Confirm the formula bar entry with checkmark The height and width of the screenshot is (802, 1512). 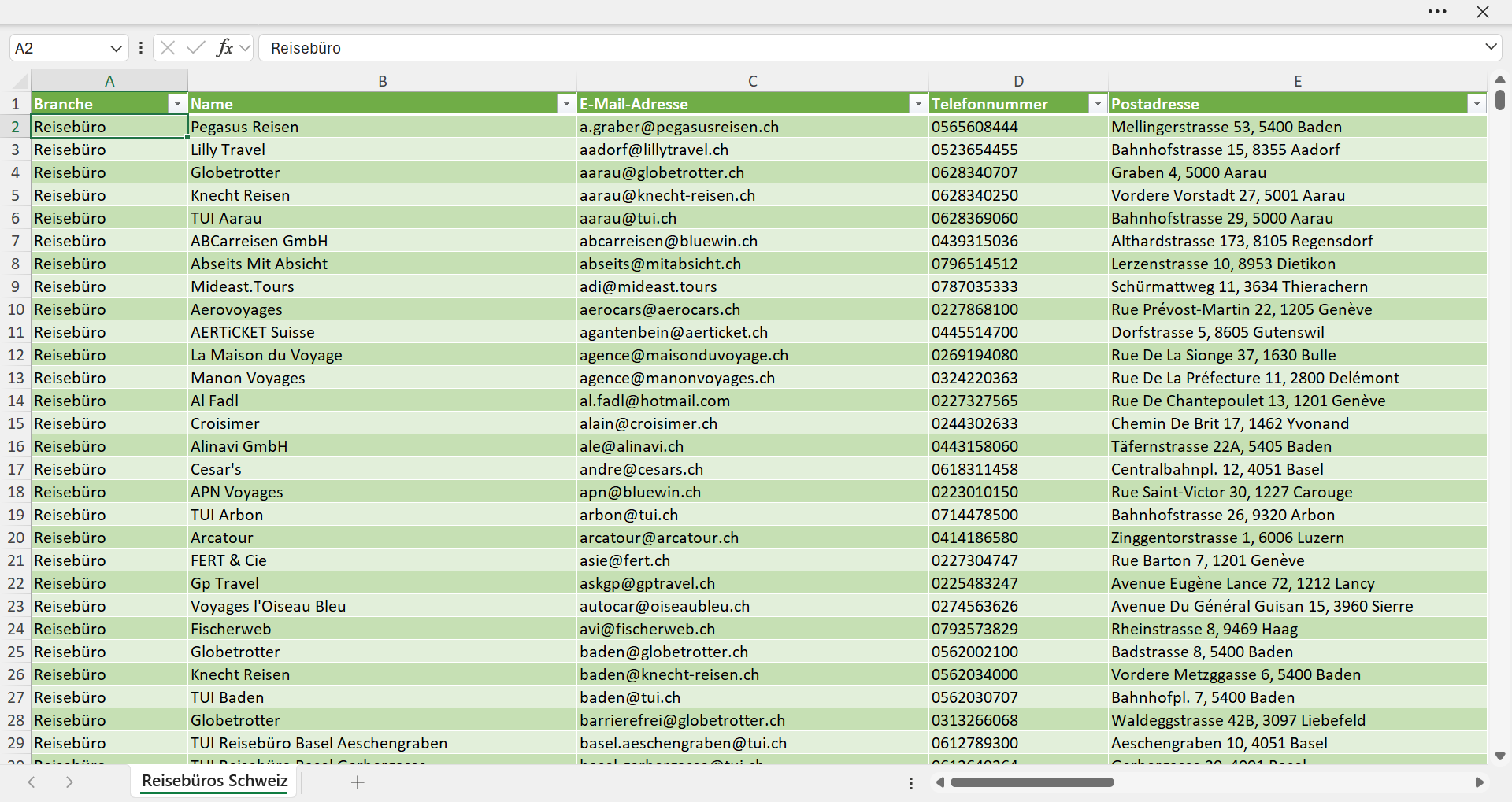click(x=196, y=48)
